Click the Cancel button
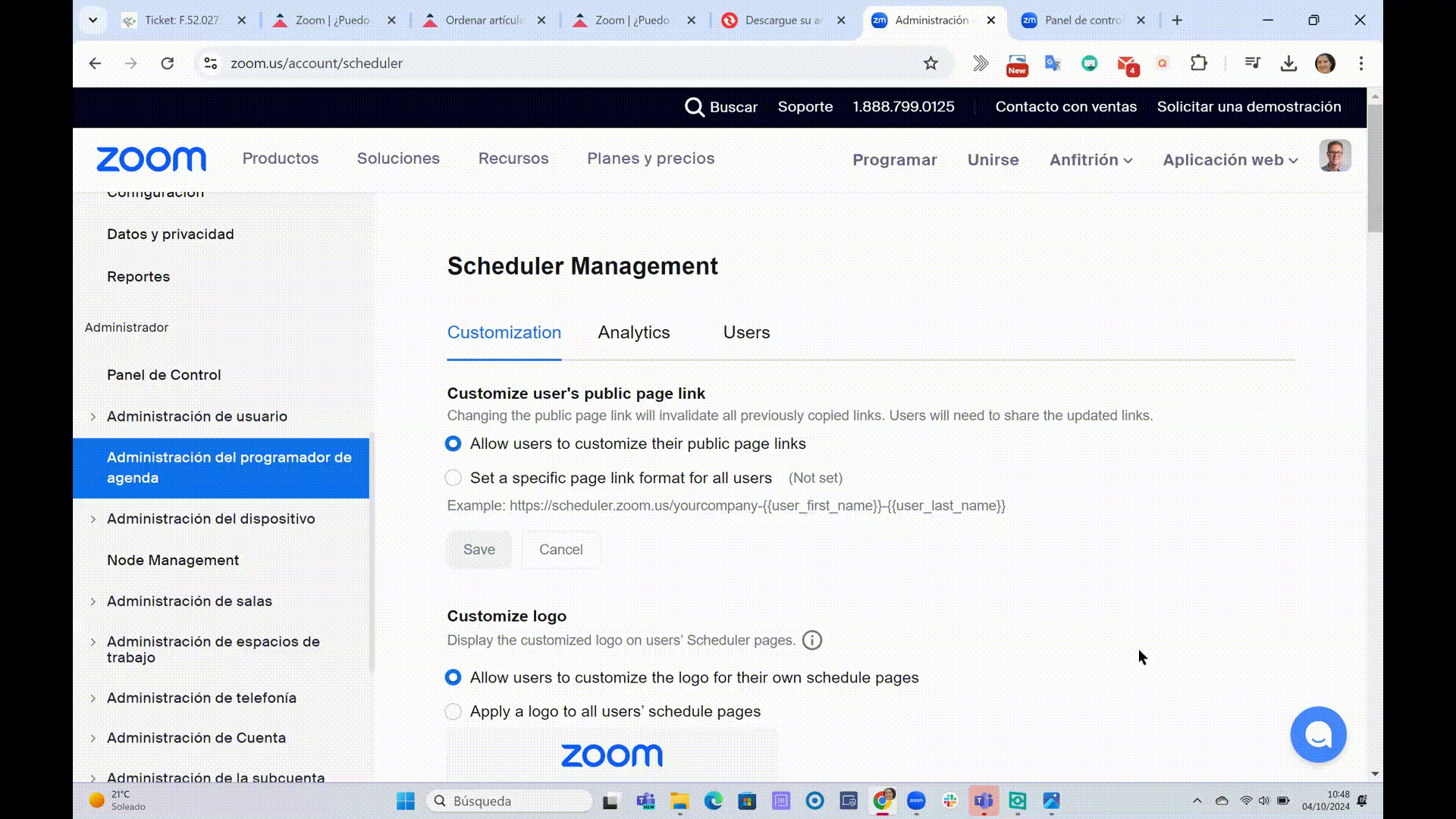This screenshot has height=819, width=1456. [561, 550]
